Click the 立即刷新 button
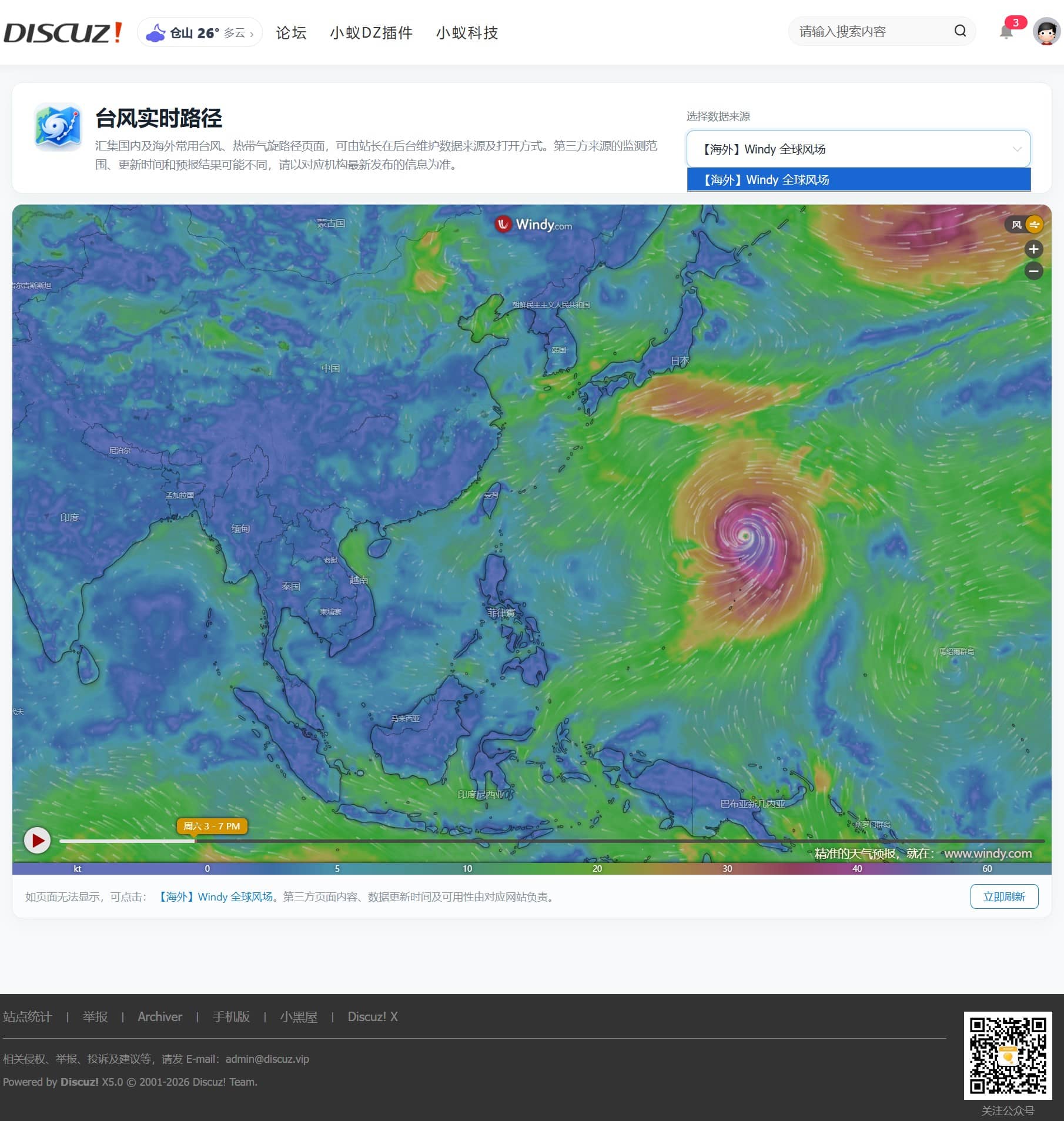The width and height of the screenshot is (1064, 1121). (1004, 896)
